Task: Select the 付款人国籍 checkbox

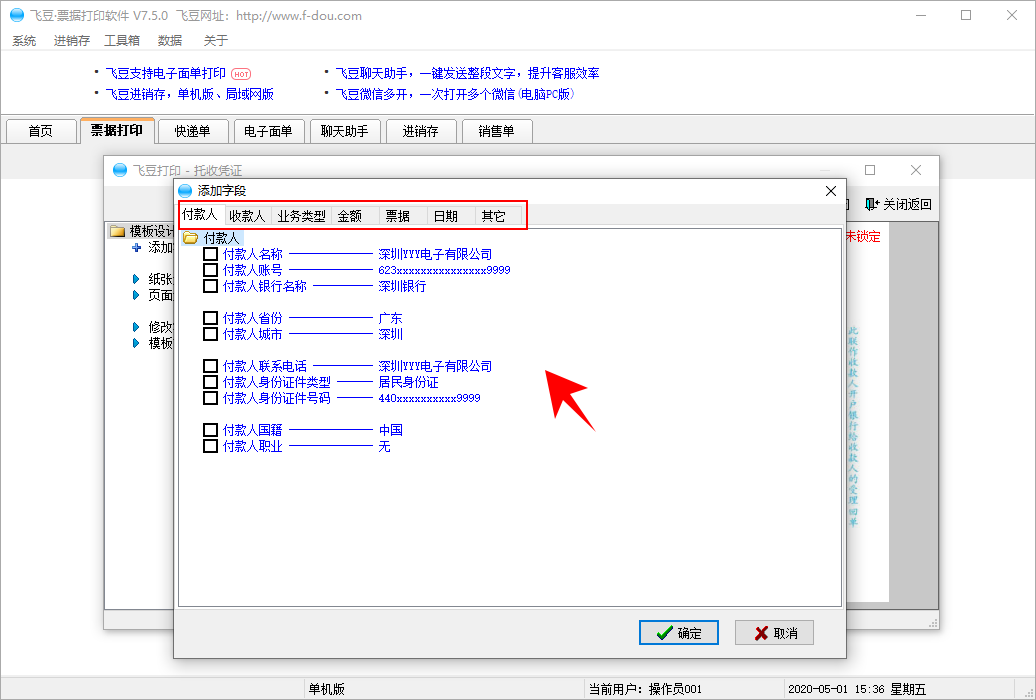Action: pyautogui.click(x=210, y=430)
